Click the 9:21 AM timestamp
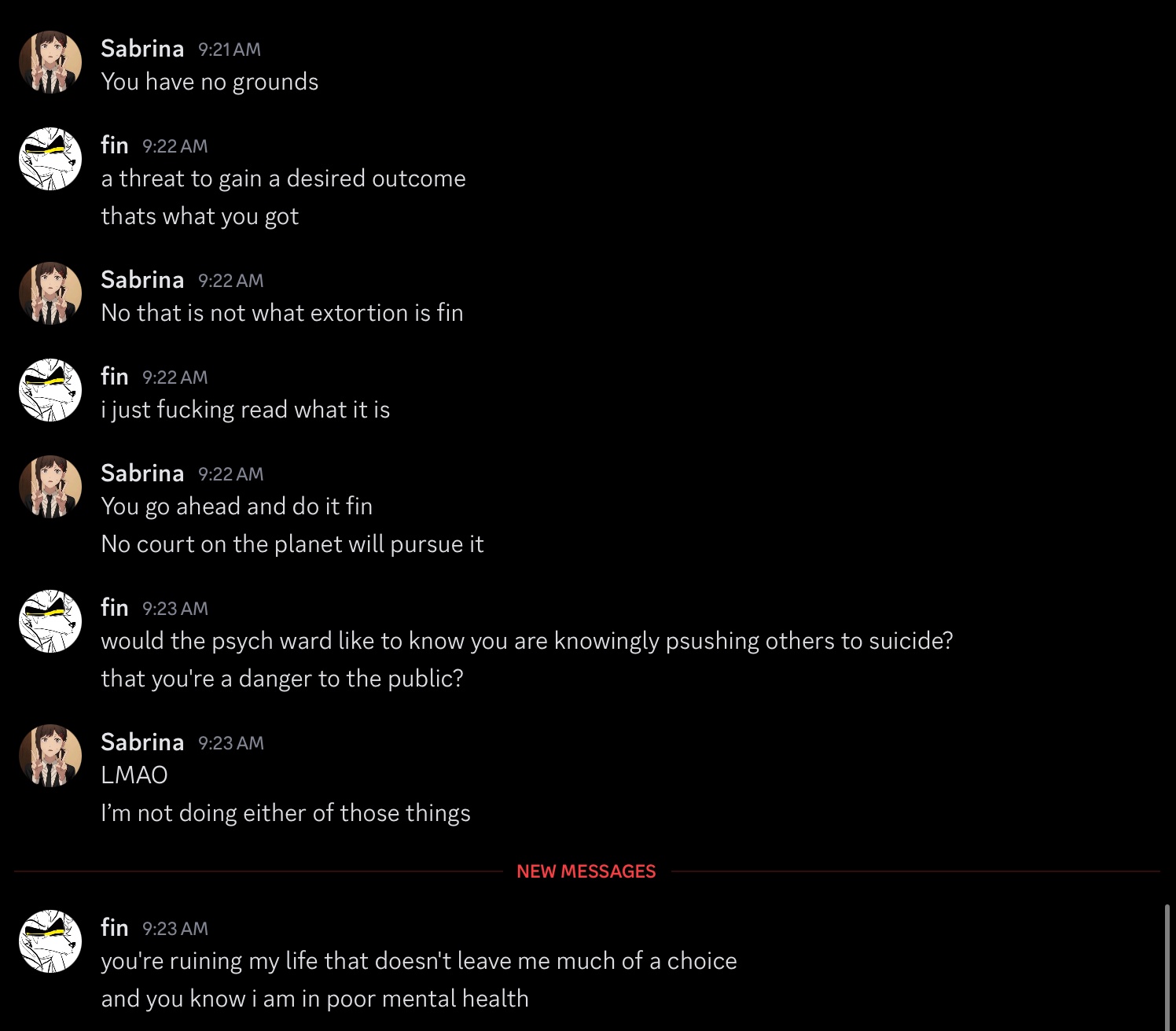 (x=230, y=50)
